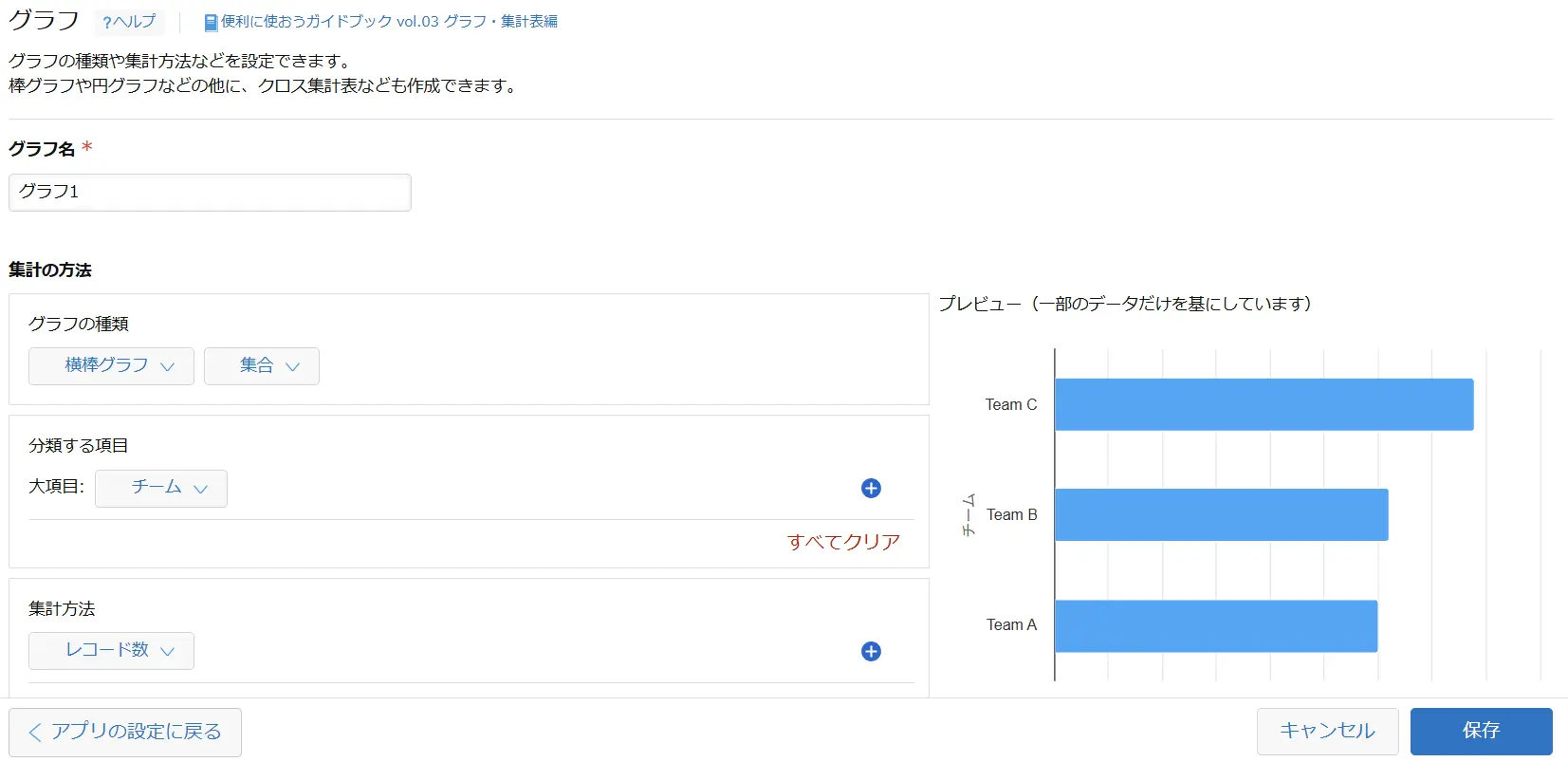The height and width of the screenshot is (762, 1568).
Task: Open 便利に使おうガイドブック vol.03 link
Action: (x=389, y=22)
